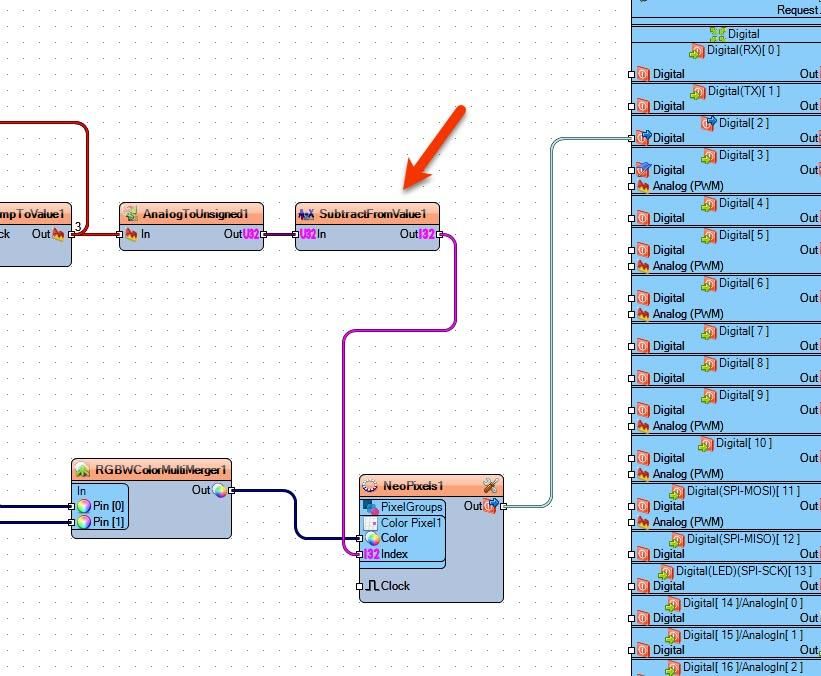Click the Color Pixel1 icon in NeoPixels1
Image resolution: width=821 pixels, height=676 pixels.
point(371,523)
